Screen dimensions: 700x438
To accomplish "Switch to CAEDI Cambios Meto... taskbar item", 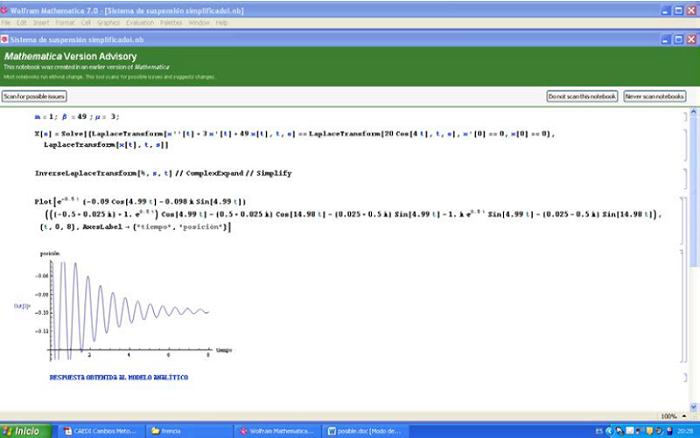I will 102,431.
